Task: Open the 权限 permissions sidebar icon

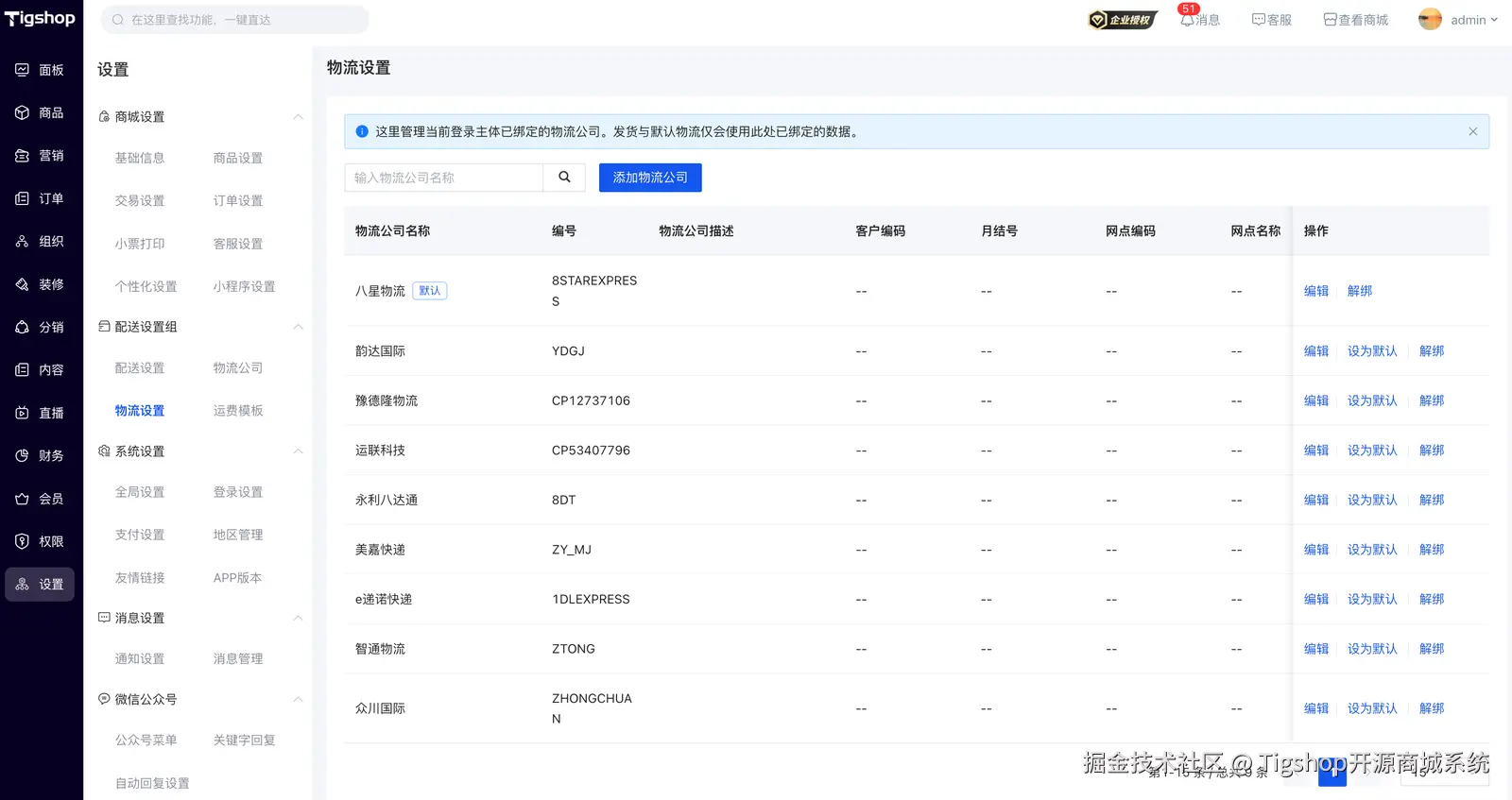Action: [x=22, y=541]
